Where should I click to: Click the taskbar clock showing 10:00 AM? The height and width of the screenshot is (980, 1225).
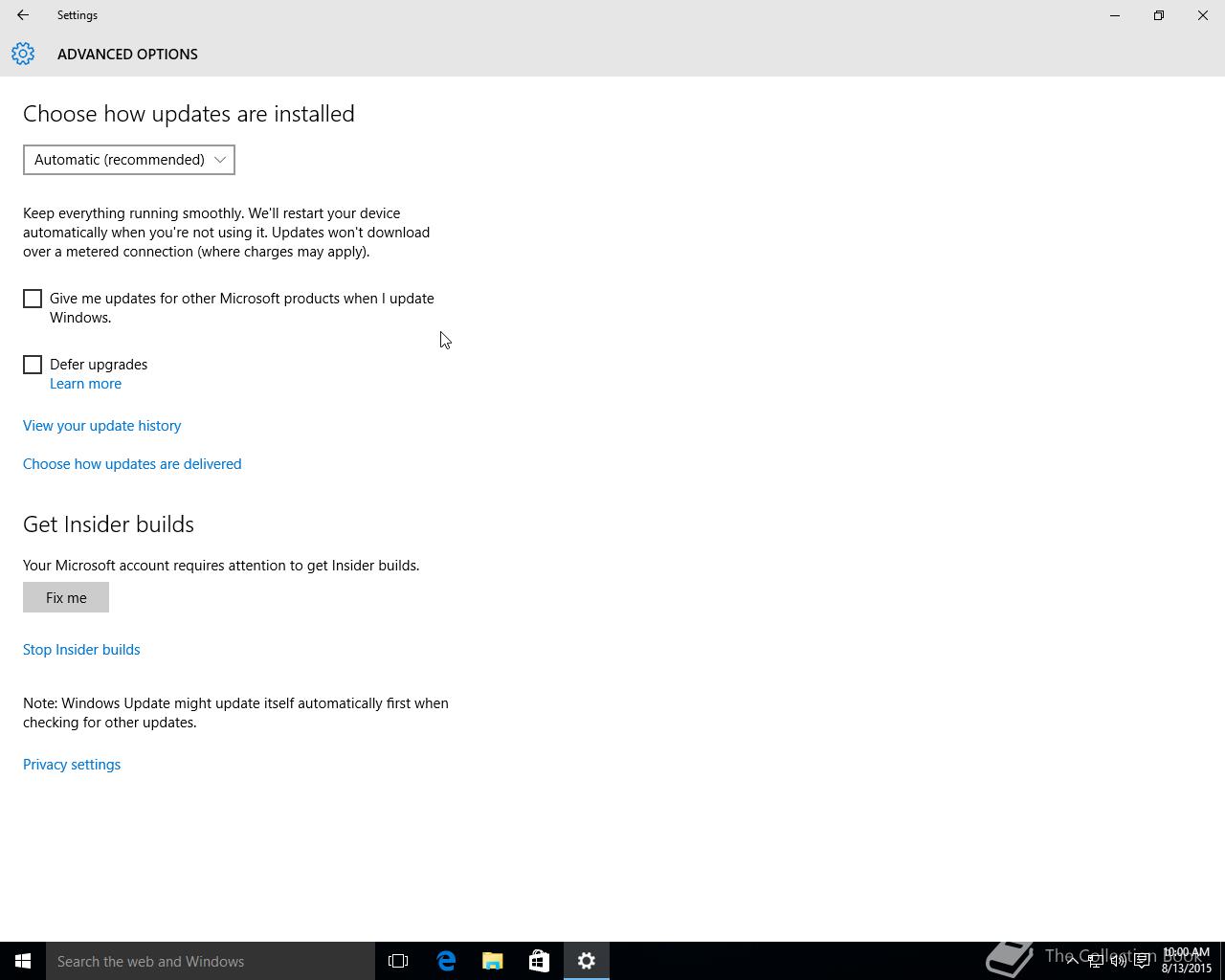coord(1187,961)
